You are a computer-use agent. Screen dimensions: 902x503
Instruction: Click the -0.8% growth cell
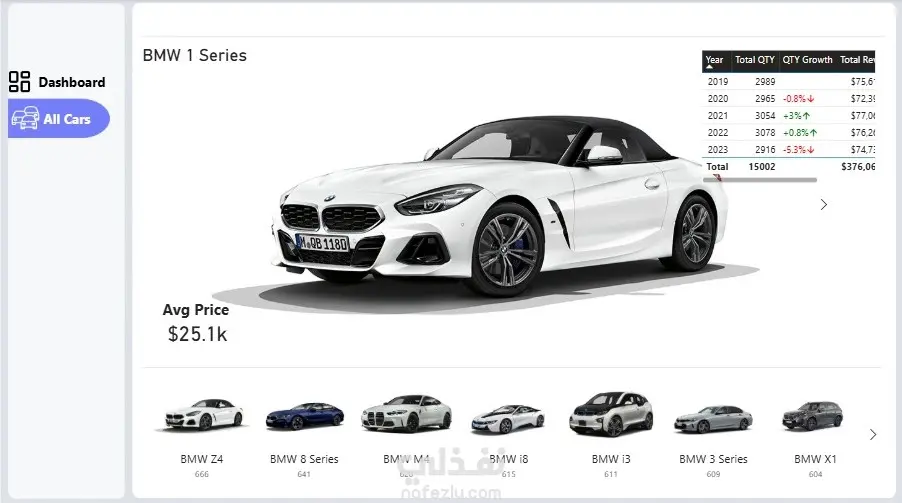[798, 99]
